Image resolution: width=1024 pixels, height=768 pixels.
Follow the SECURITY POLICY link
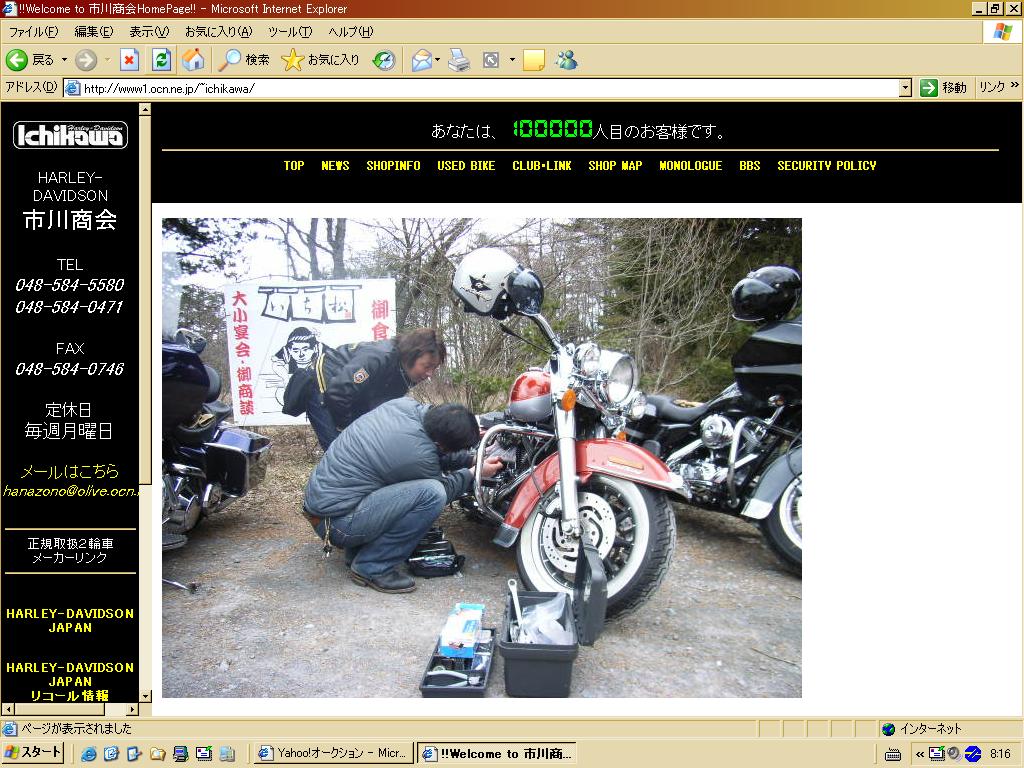tap(826, 166)
